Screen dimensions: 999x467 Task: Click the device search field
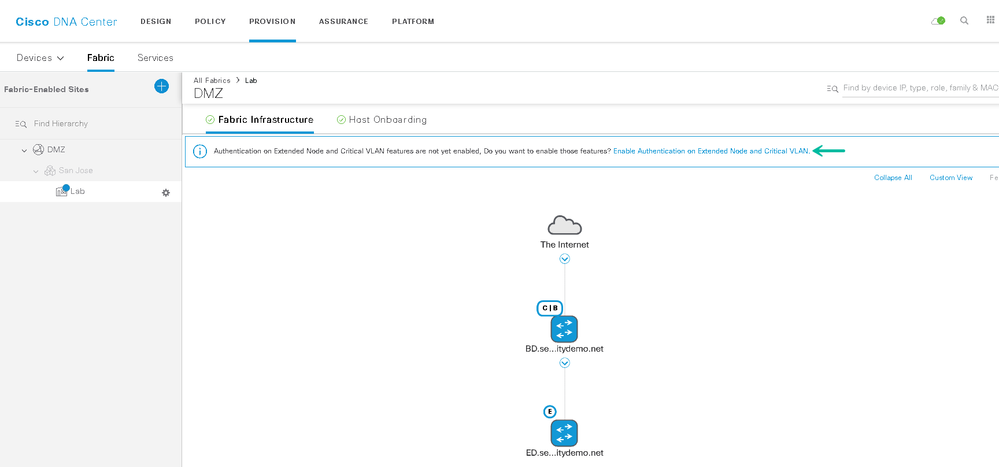coord(920,88)
